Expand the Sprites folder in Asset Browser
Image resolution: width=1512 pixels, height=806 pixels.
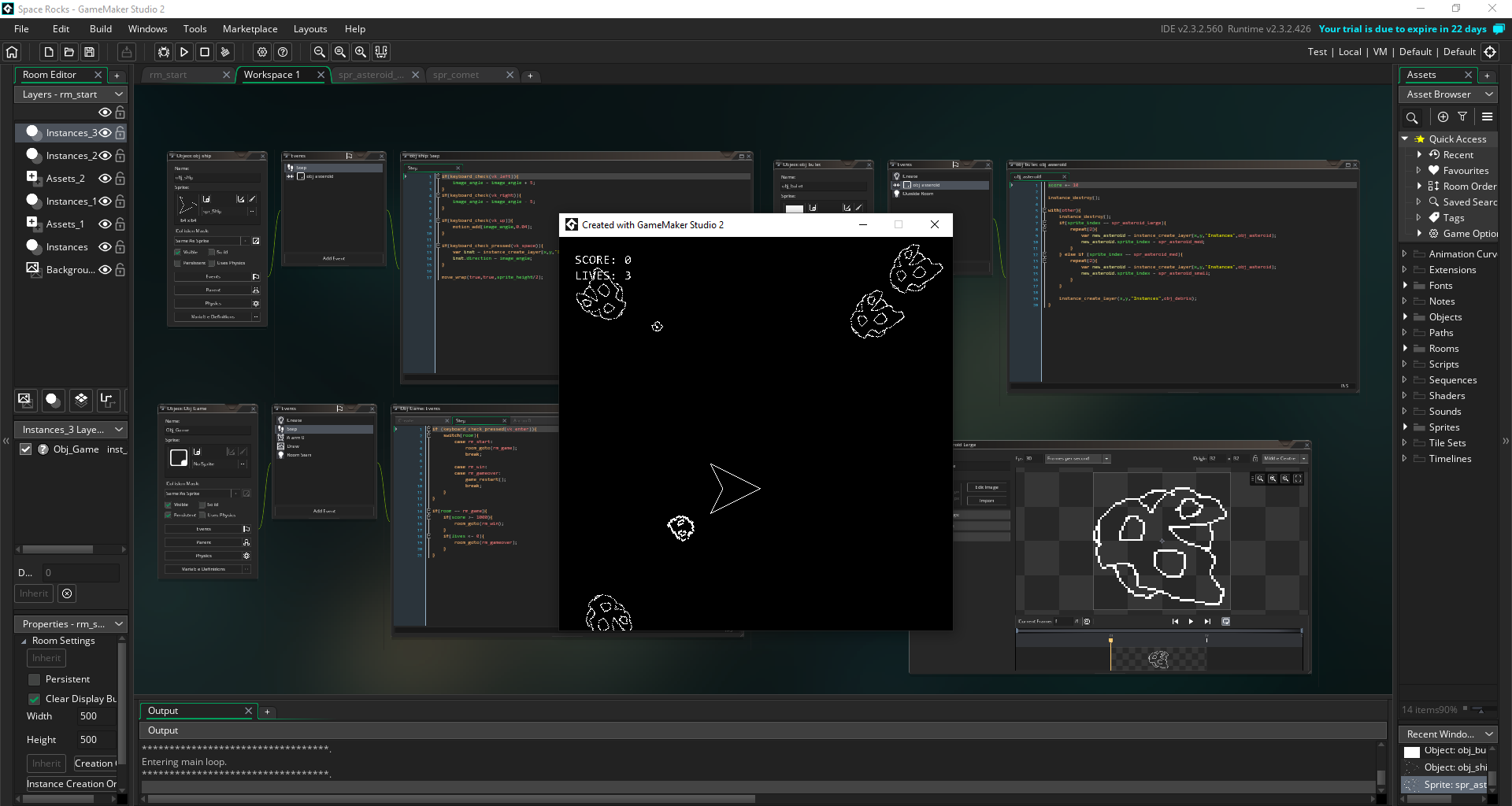click(1405, 427)
